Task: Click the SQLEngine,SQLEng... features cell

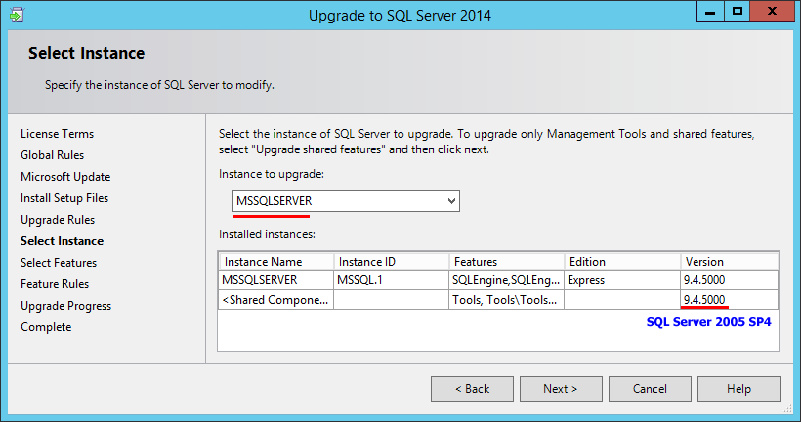Action: click(x=507, y=280)
